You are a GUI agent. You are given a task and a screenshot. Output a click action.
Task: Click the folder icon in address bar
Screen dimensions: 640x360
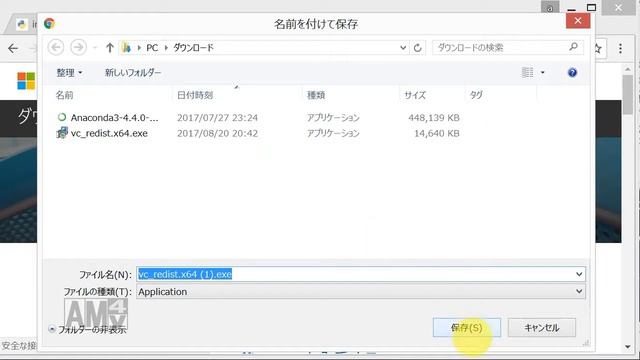(x=127, y=48)
